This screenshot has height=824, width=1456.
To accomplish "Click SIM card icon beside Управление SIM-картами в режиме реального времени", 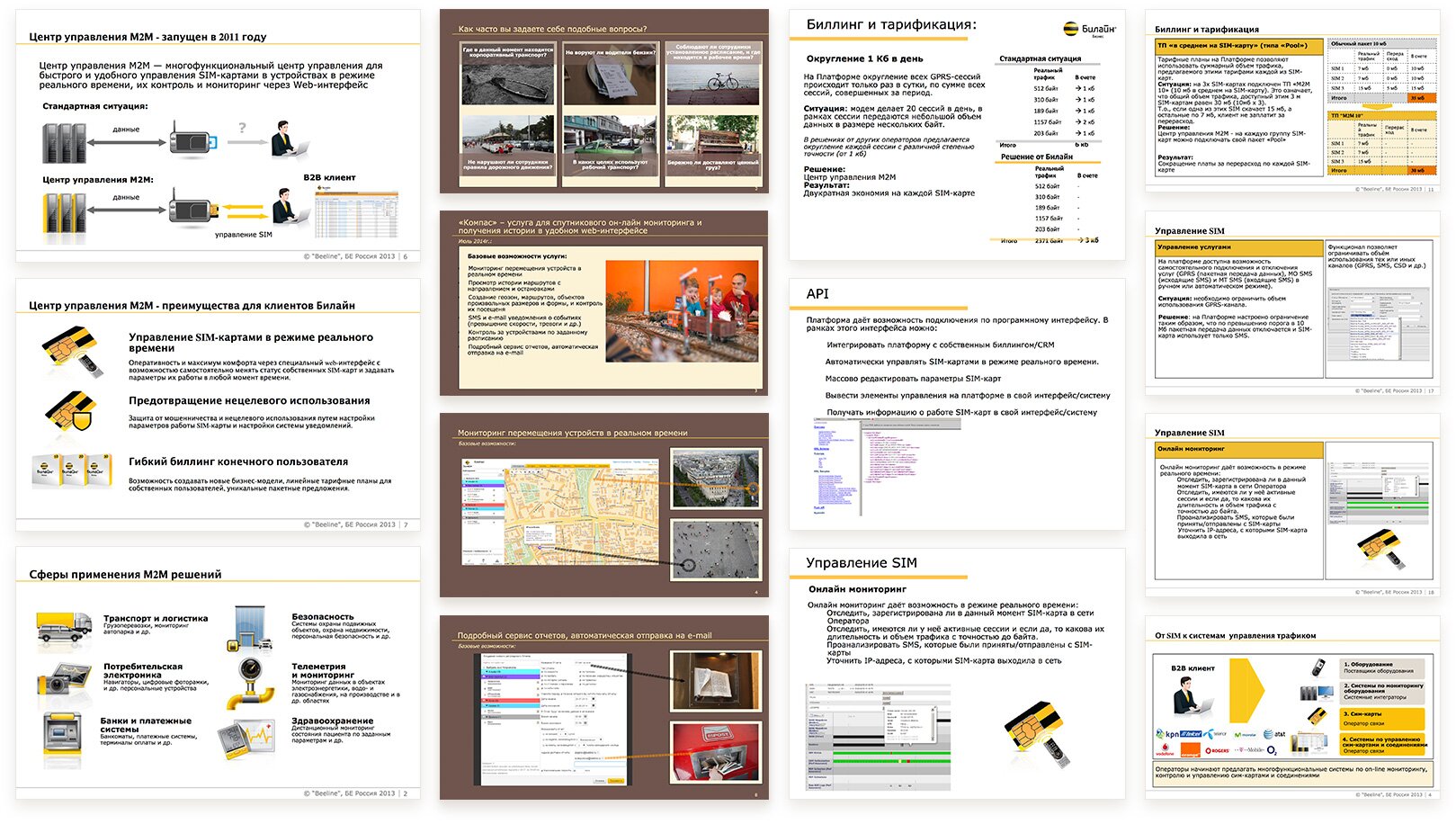I will point(72,351).
